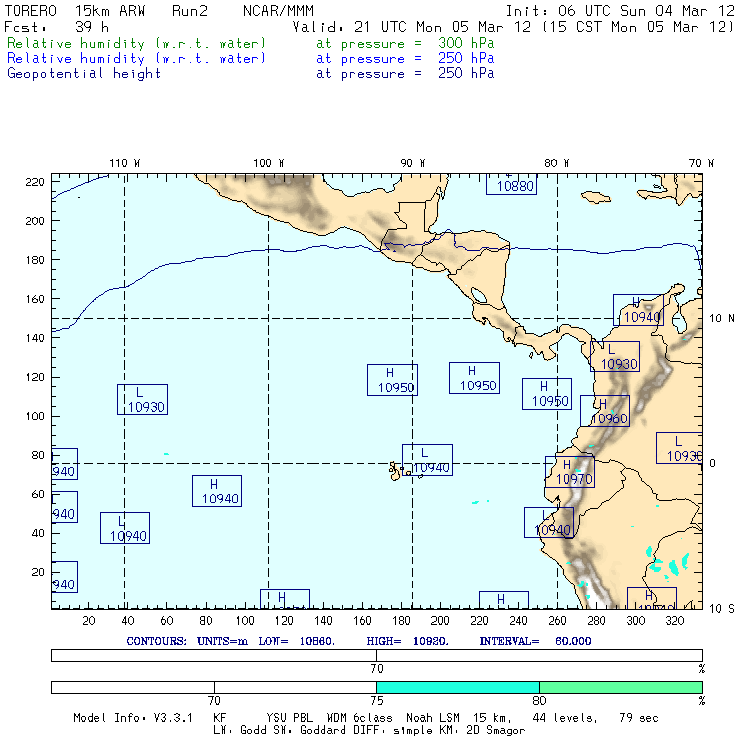Click the Galapagos Islands on the map
The image size is (740, 740).
[x=396, y=471]
